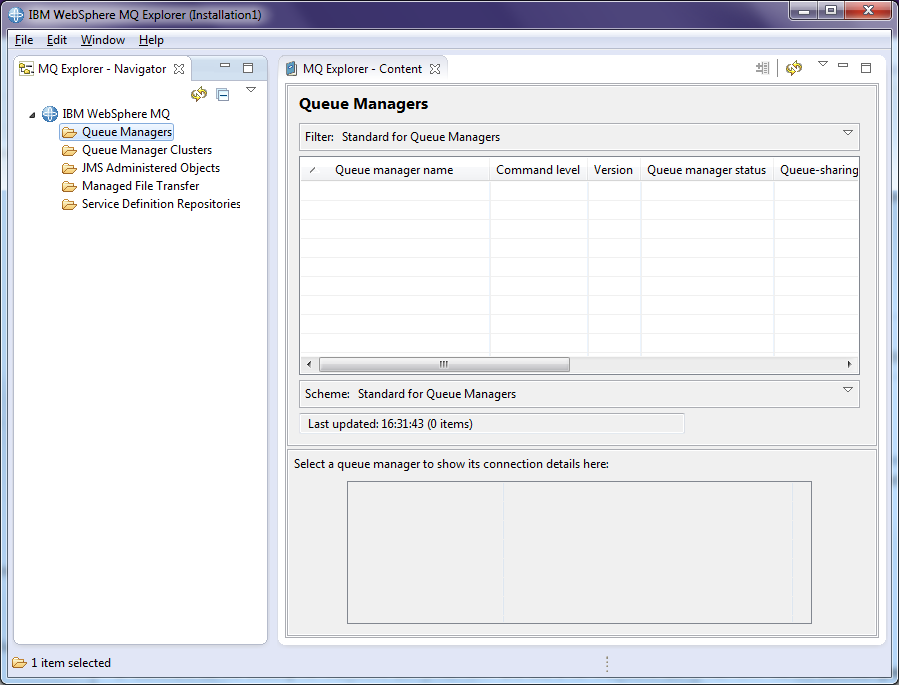Click the Queue Managers heading
This screenshot has width=899, height=685.
click(x=363, y=104)
